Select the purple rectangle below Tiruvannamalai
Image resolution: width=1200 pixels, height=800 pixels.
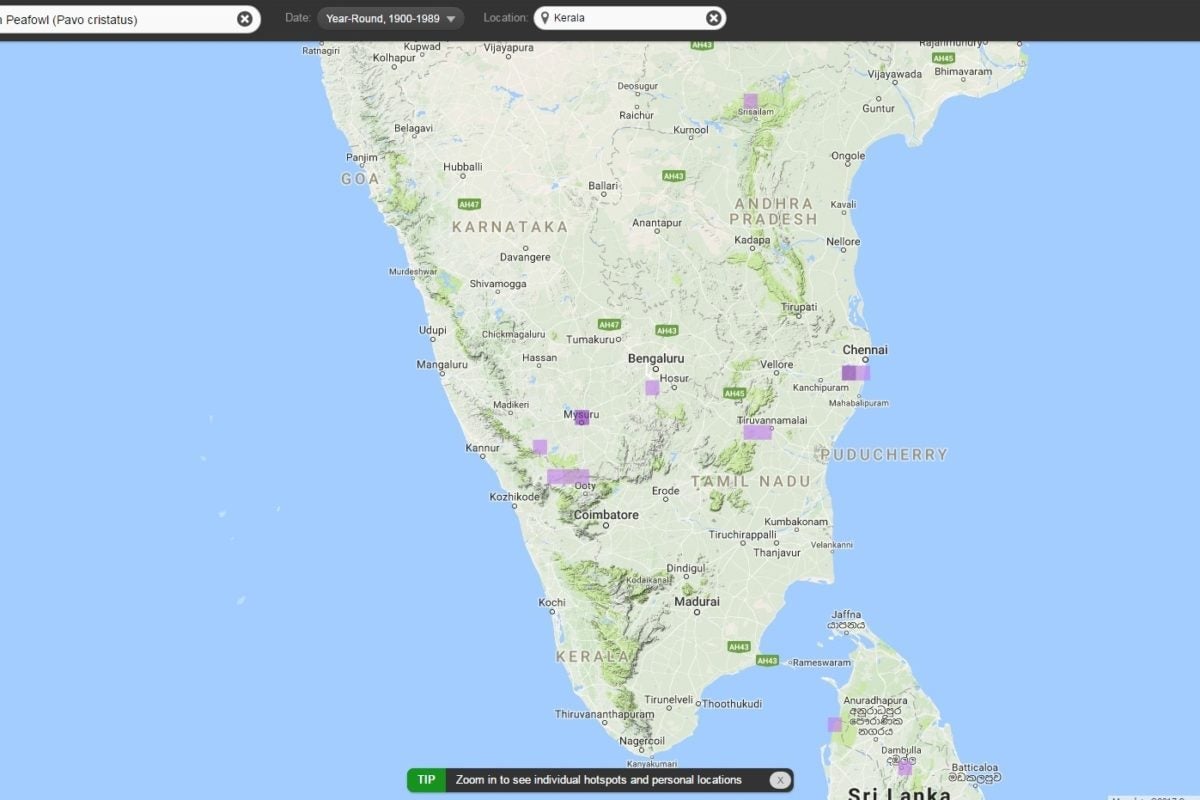pyautogui.click(x=757, y=432)
